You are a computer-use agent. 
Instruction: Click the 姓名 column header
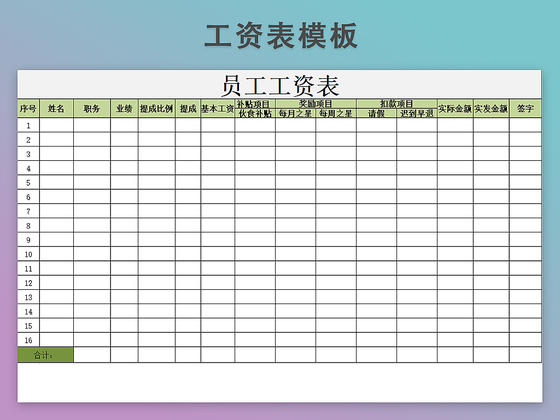click(56, 108)
